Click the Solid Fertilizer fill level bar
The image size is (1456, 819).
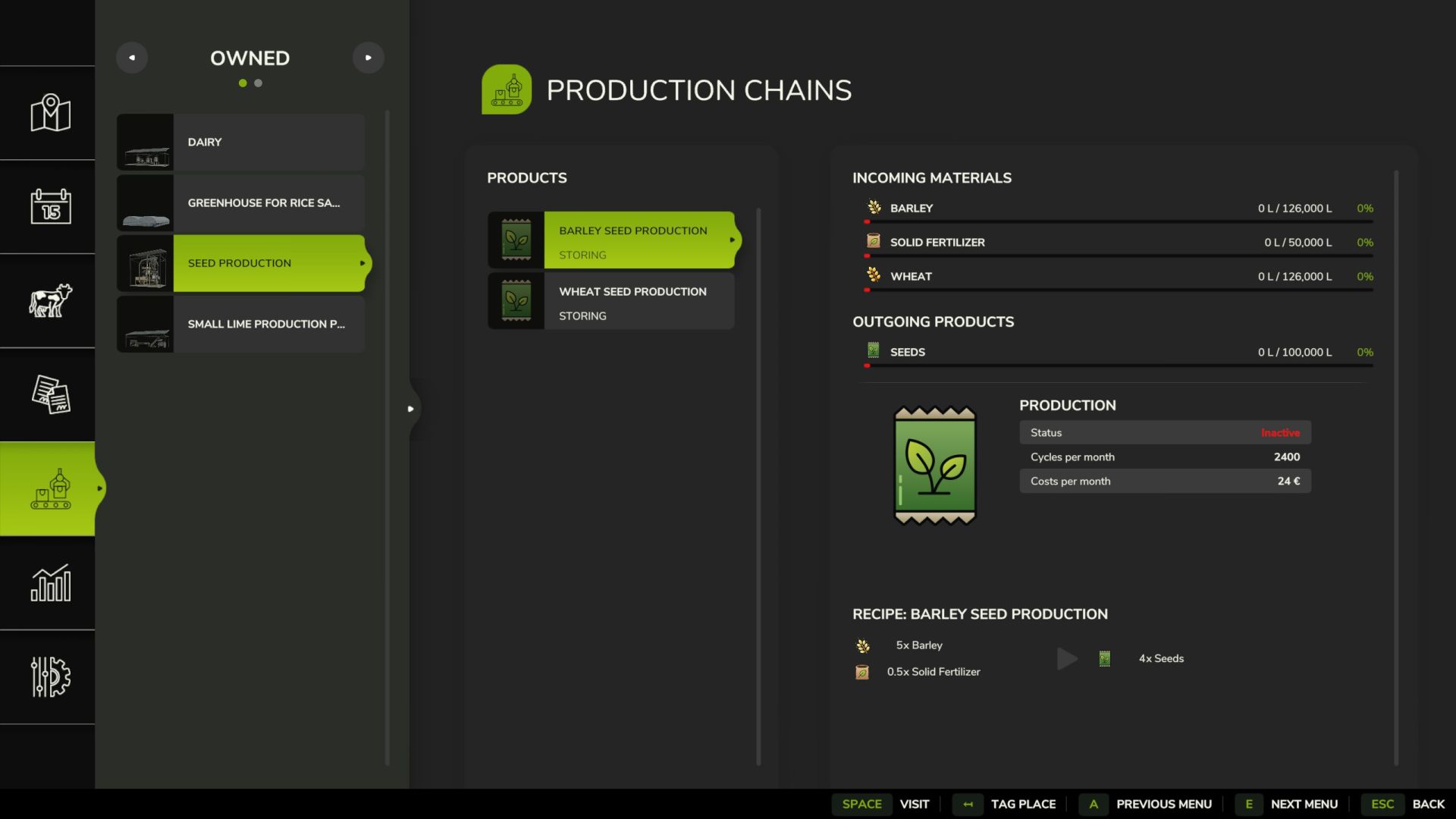[x=1119, y=256]
